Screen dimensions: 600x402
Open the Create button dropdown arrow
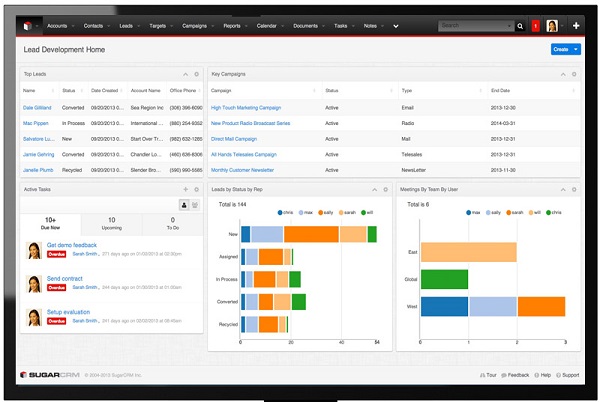575,48
